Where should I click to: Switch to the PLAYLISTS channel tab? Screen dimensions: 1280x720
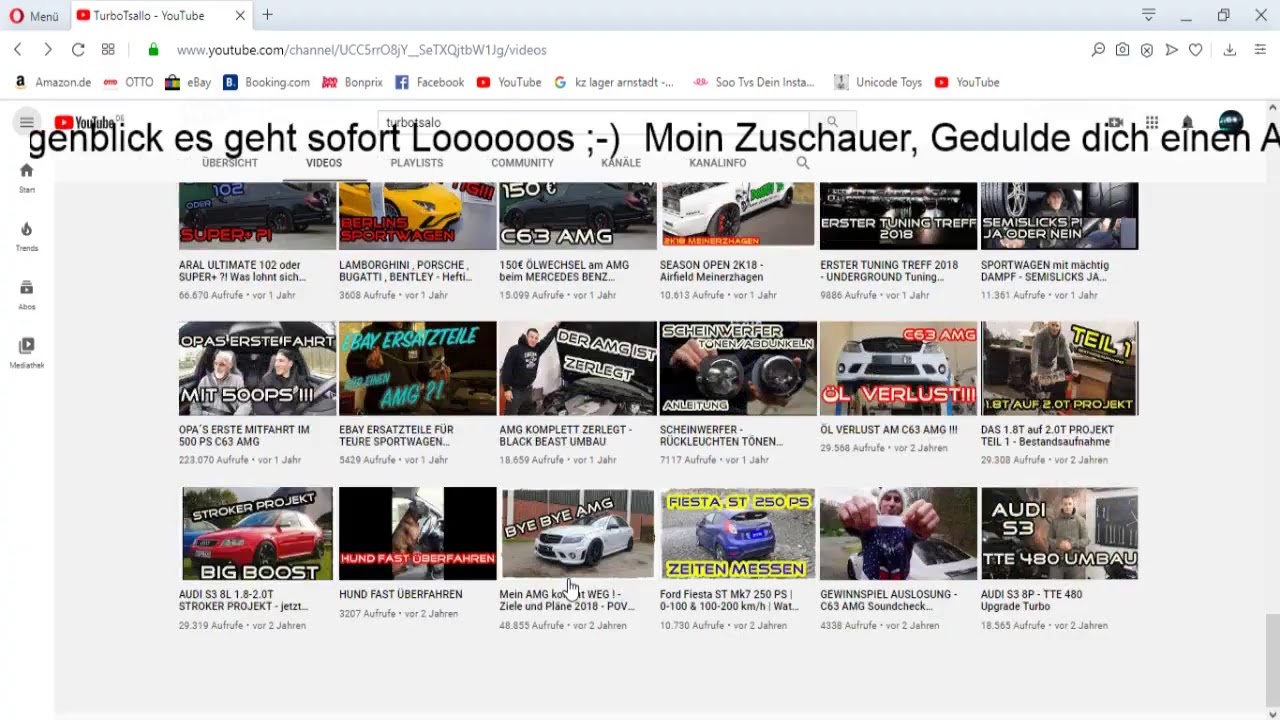point(417,162)
